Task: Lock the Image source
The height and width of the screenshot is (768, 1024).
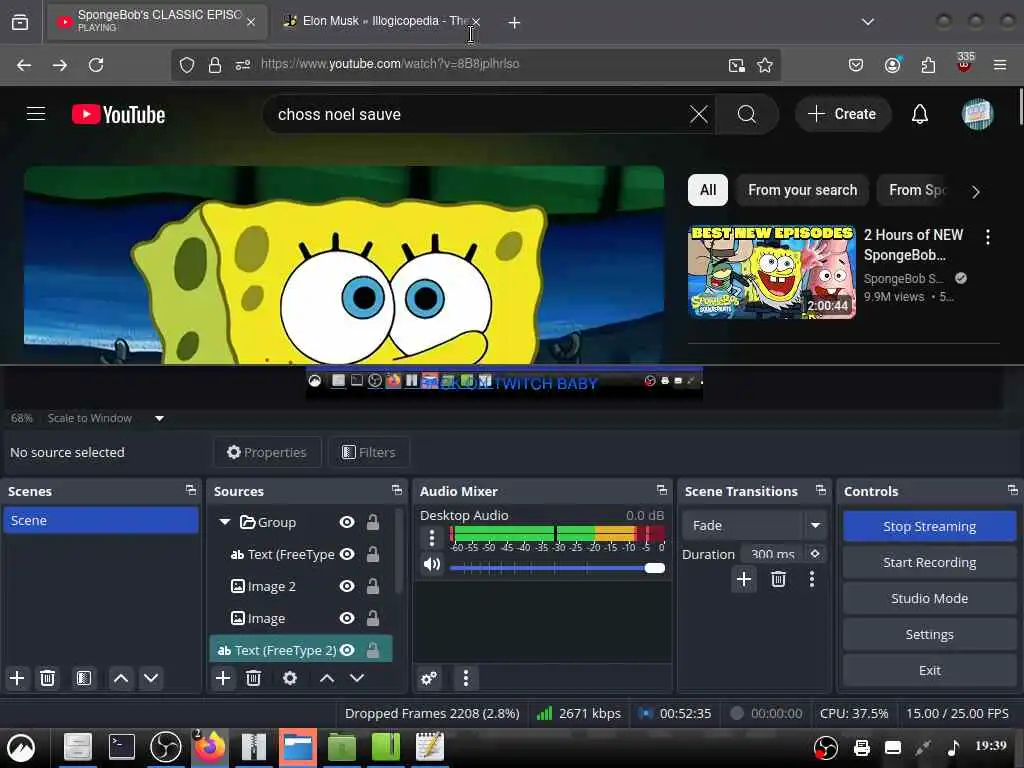Action: click(372, 618)
